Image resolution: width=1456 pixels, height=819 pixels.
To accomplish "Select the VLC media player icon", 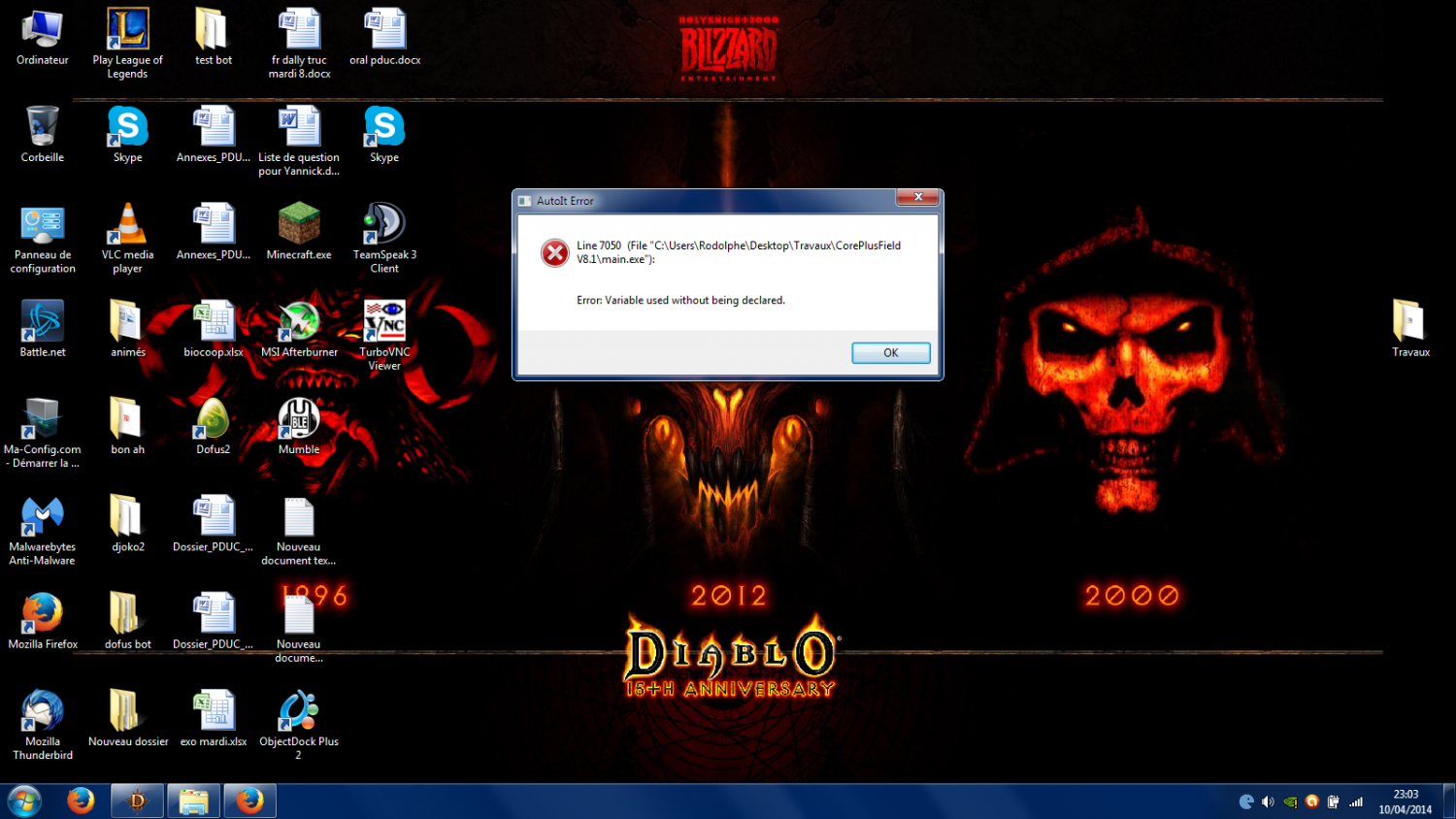I will click(127, 238).
